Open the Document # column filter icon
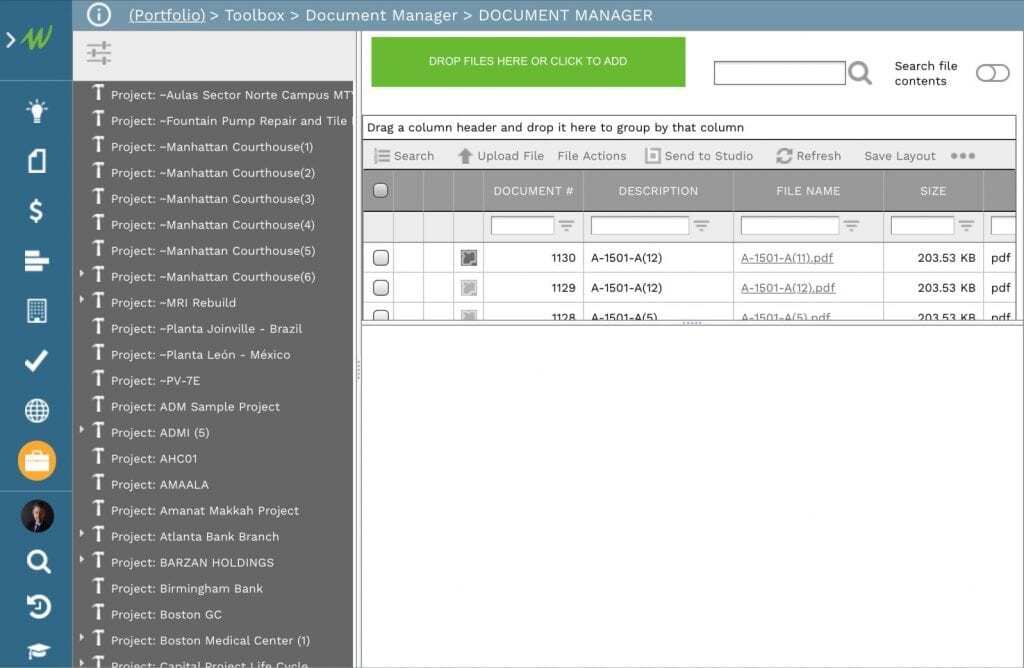The image size is (1024, 668). point(566,226)
